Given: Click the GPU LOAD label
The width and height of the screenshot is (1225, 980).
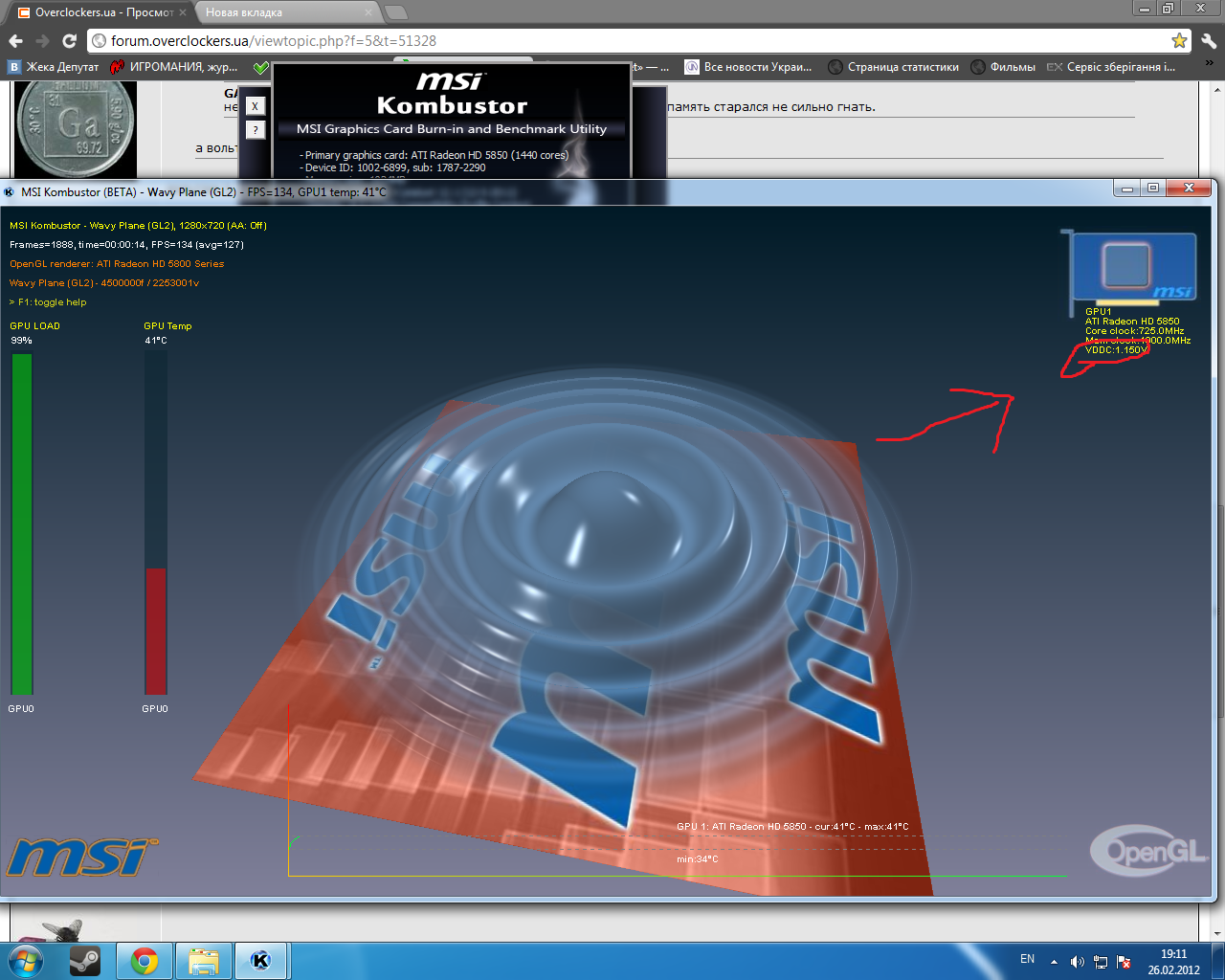Looking at the screenshot, I should [x=34, y=326].
